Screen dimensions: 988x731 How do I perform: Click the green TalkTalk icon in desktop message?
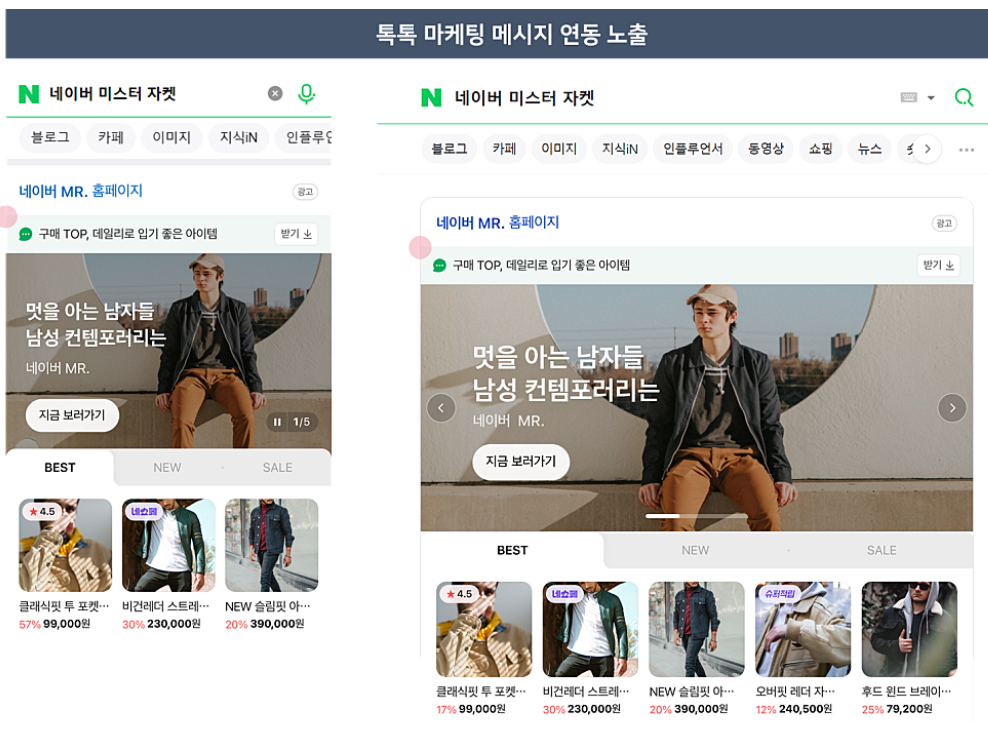pyautogui.click(x=439, y=265)
